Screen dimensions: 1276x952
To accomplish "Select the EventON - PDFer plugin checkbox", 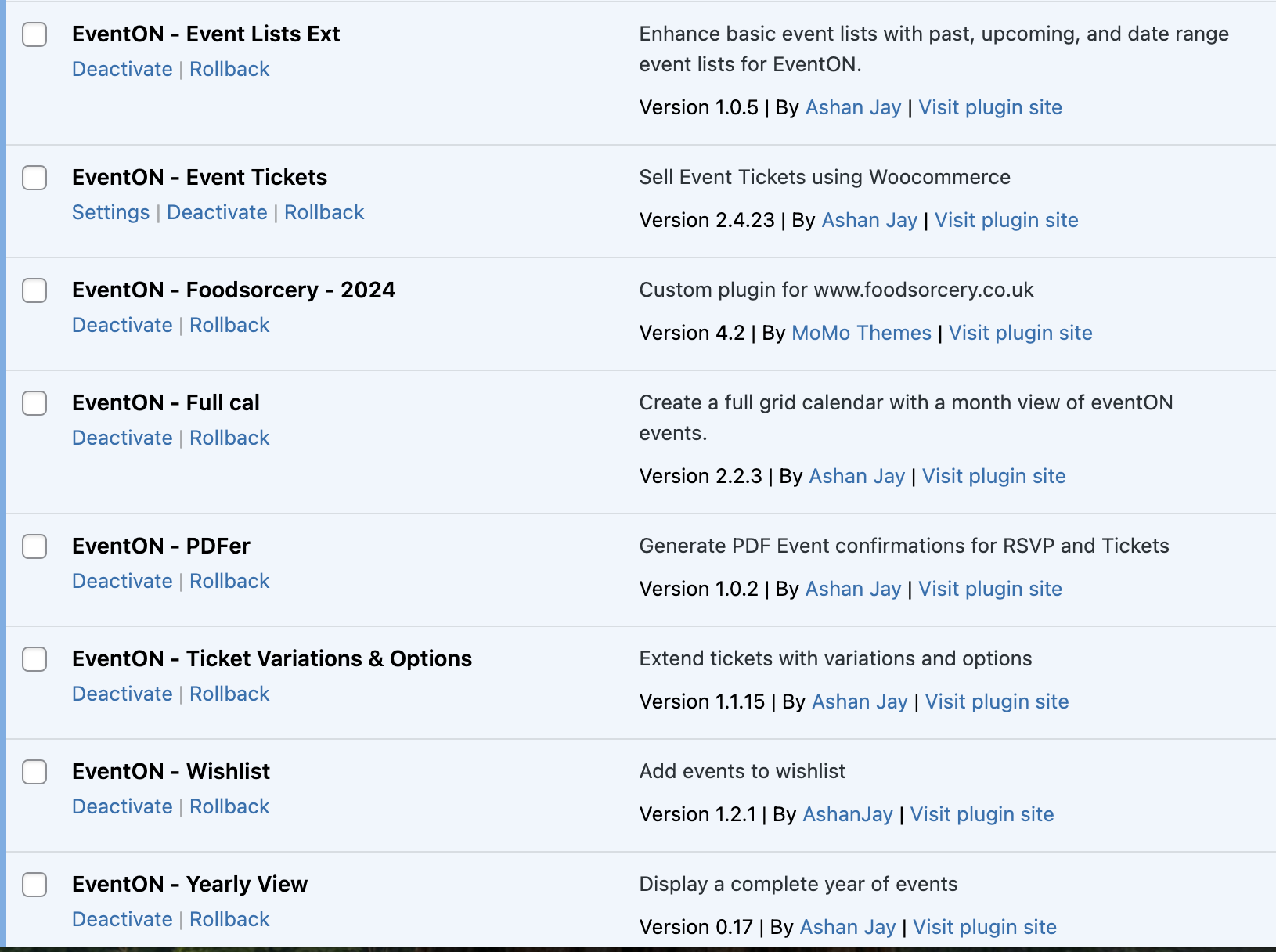I will coord(34,546).
